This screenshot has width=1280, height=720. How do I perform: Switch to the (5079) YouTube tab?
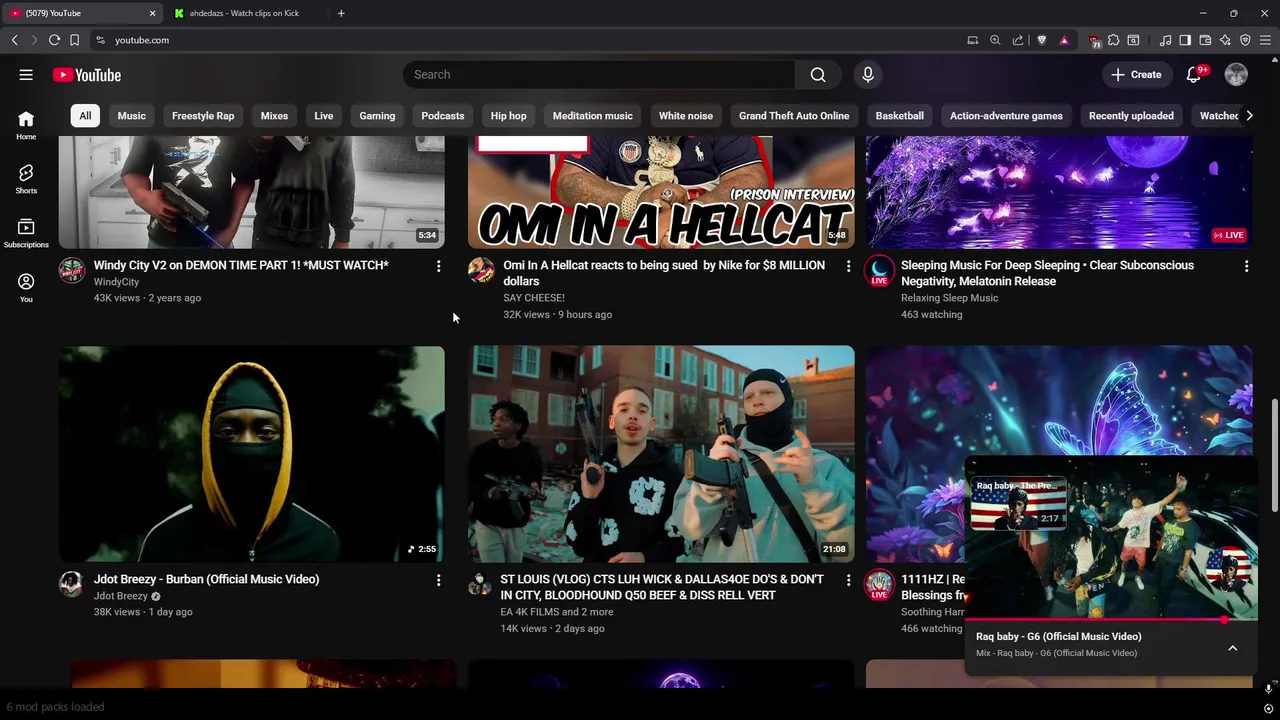click(82, 13)
